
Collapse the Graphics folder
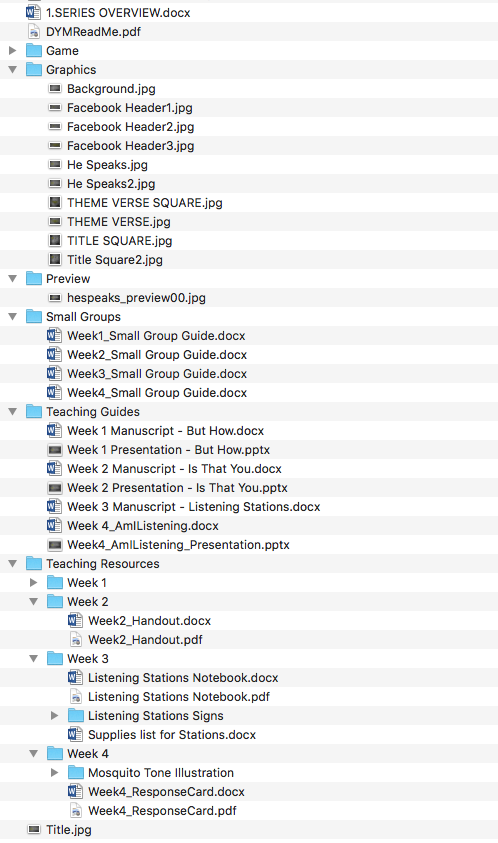click(13, 70)
